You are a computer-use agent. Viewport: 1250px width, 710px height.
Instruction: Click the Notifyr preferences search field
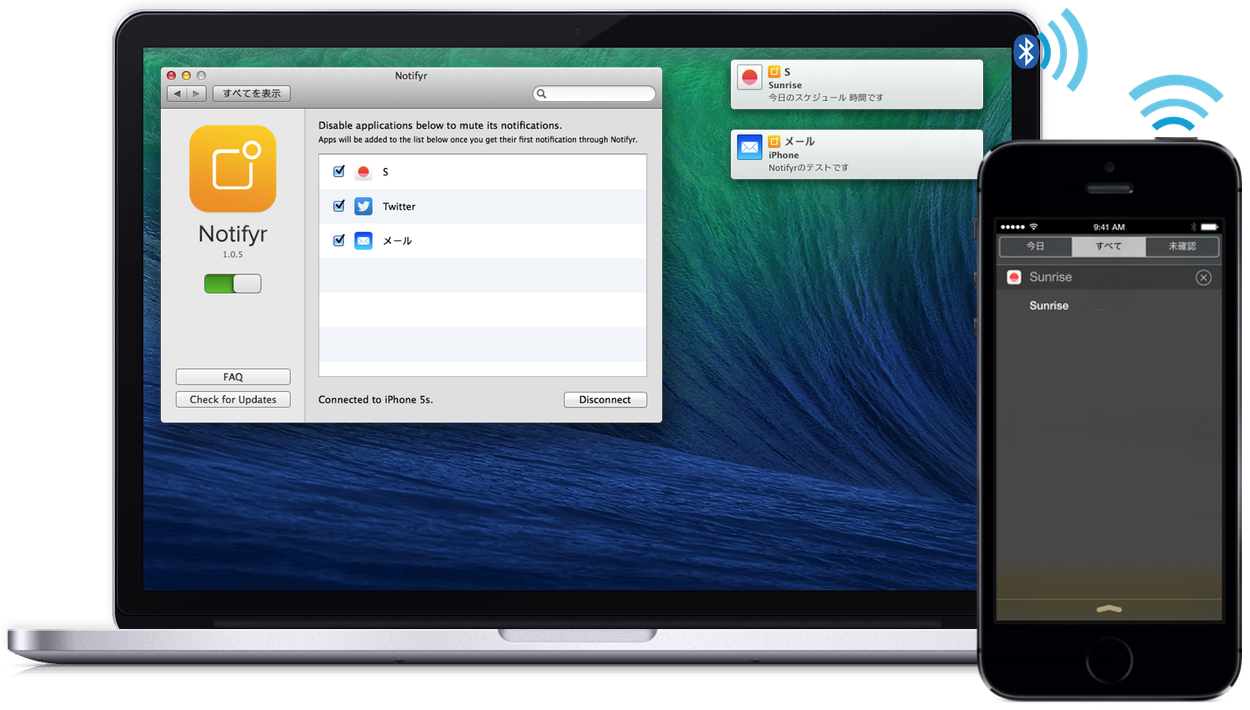tap(594, 94)
